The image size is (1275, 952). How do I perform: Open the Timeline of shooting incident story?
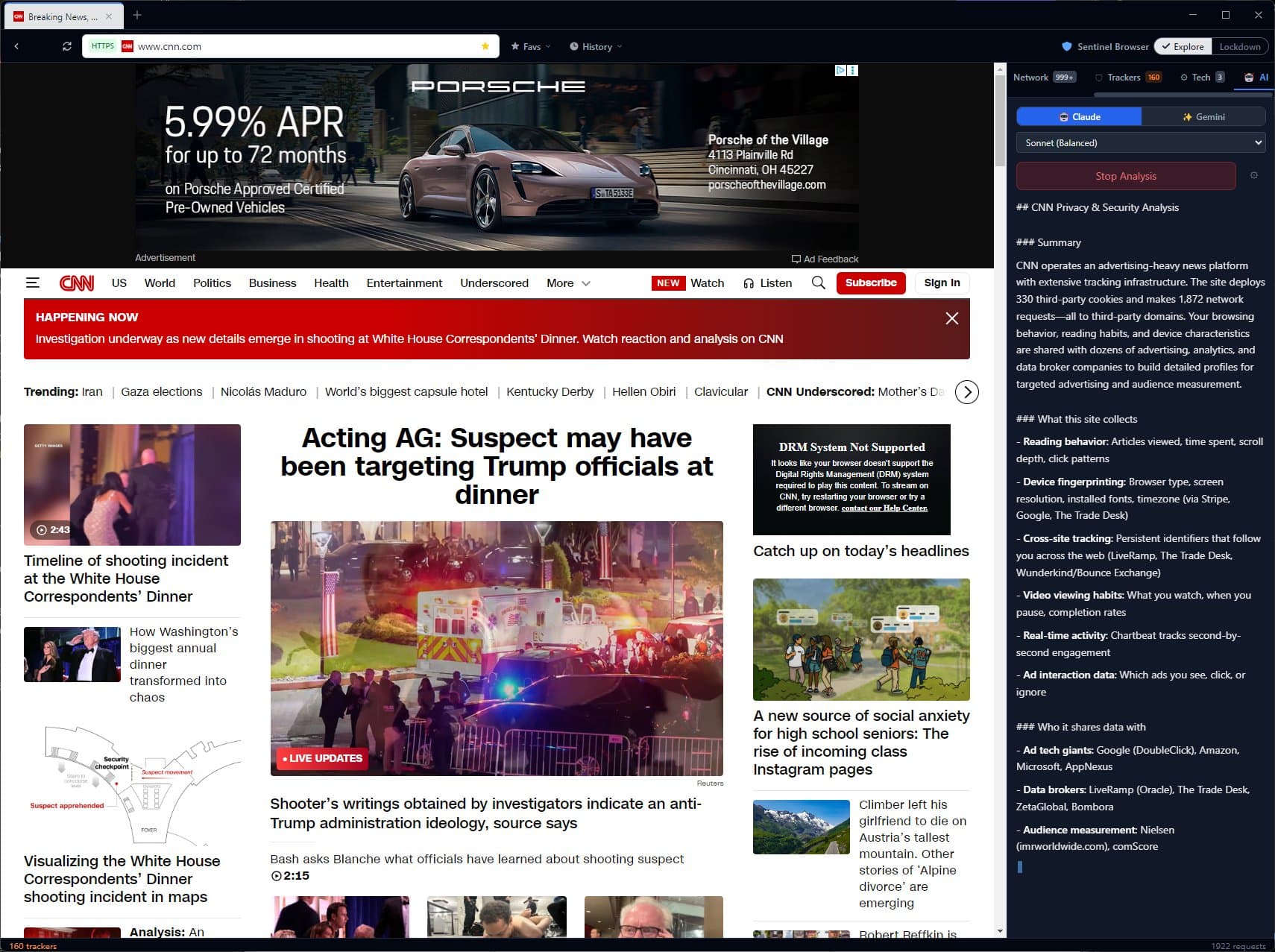pyautogui.click(x=126, y=579)
